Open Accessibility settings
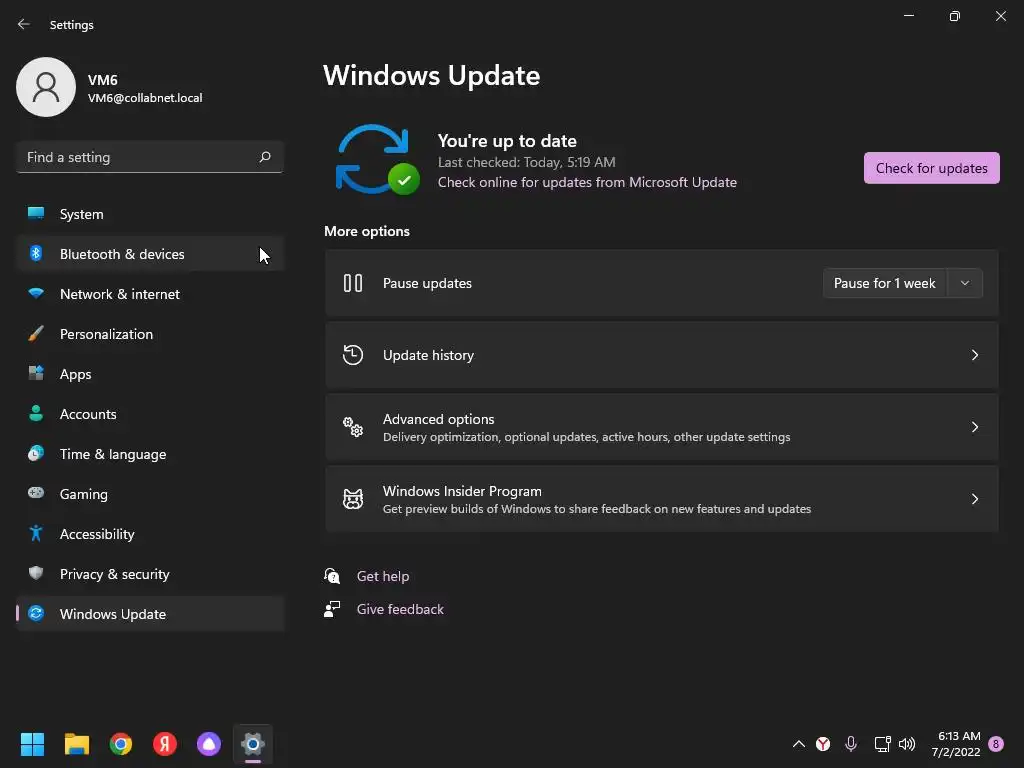The height and width of the screenshot is (768, 1024). [150, 534]
